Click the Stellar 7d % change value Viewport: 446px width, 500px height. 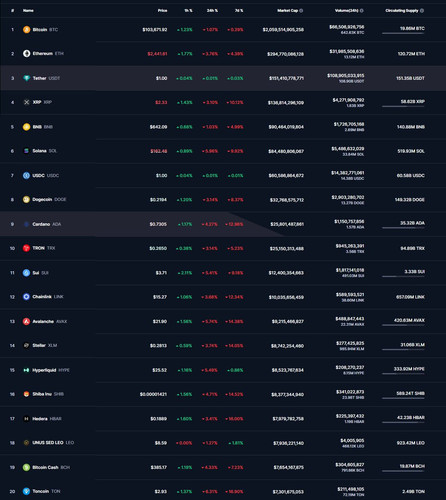[x=234, y=346]
